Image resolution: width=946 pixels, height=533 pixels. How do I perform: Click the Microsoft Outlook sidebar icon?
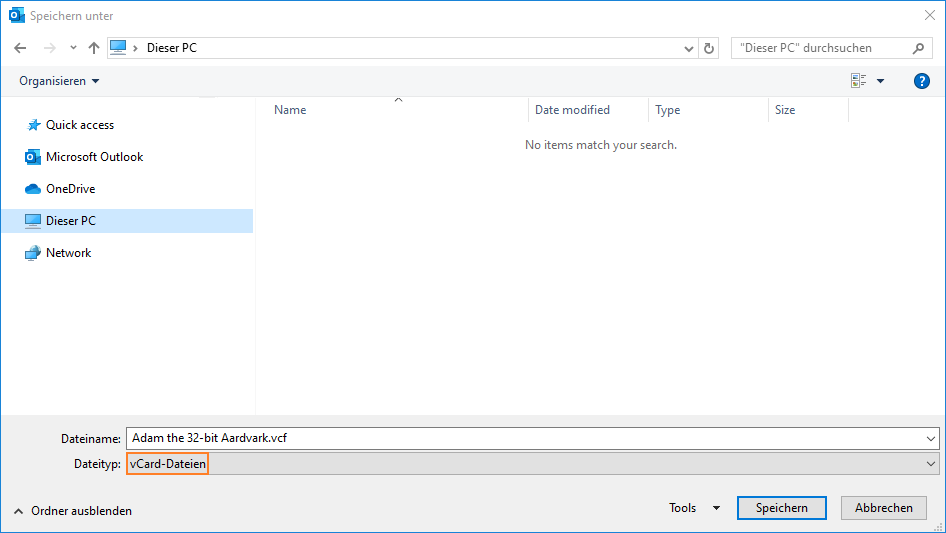pos(33,157)
